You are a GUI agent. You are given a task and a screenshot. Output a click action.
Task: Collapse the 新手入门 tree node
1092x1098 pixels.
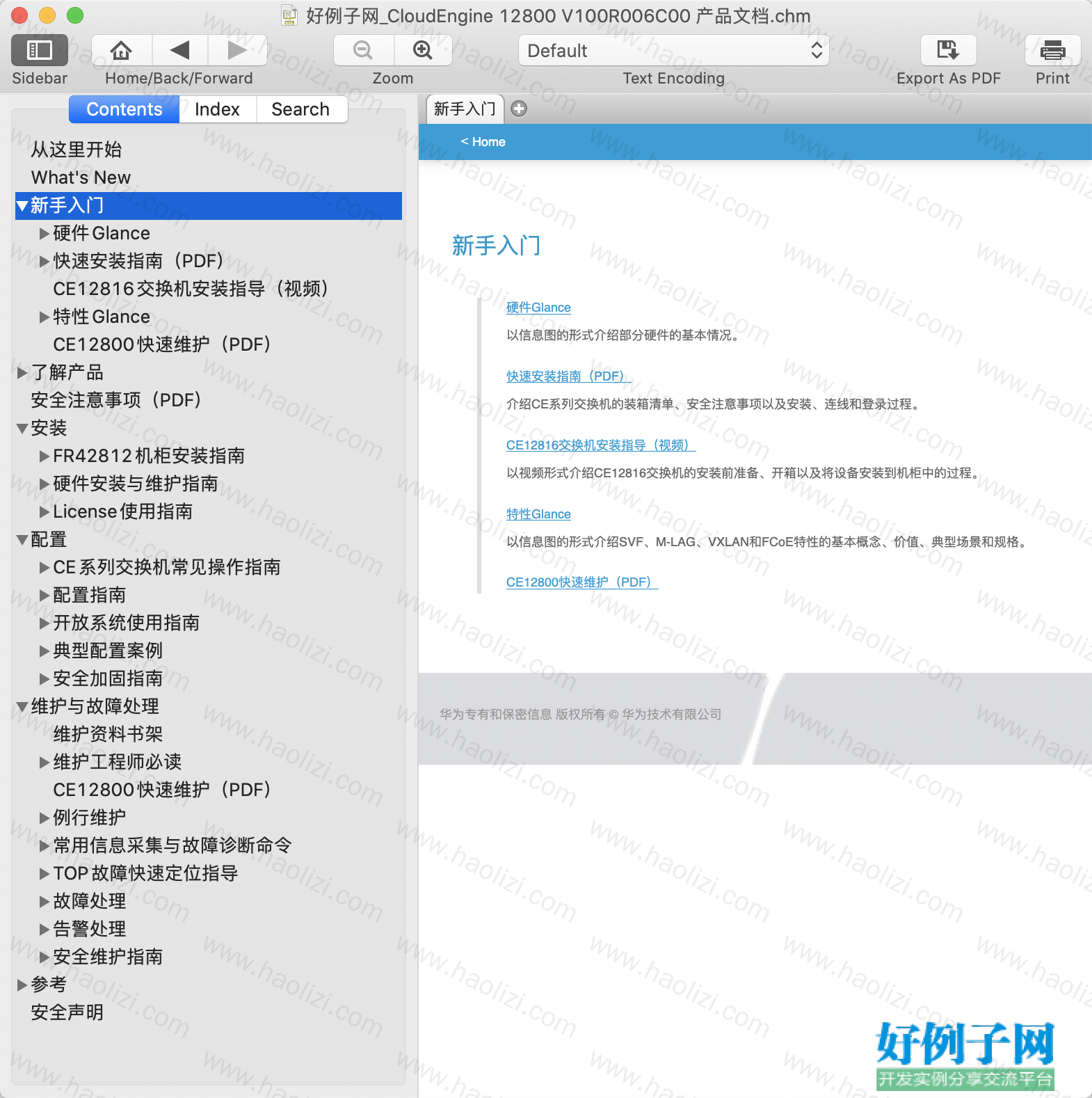pos(22,206)
